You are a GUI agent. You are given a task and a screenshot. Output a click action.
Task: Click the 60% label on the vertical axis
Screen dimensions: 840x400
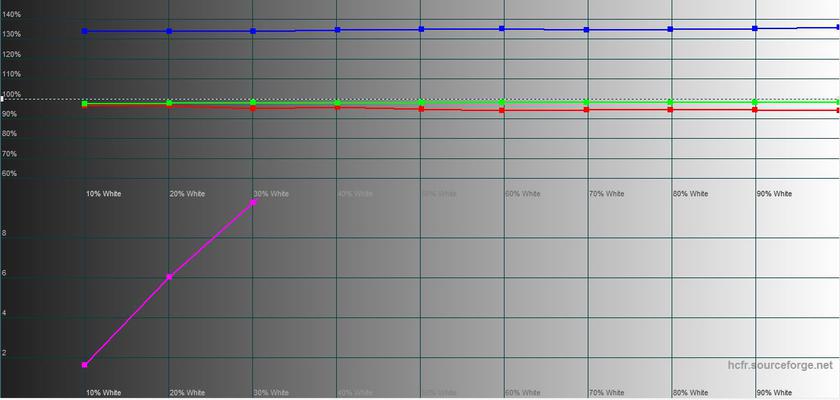coord(9,174)
